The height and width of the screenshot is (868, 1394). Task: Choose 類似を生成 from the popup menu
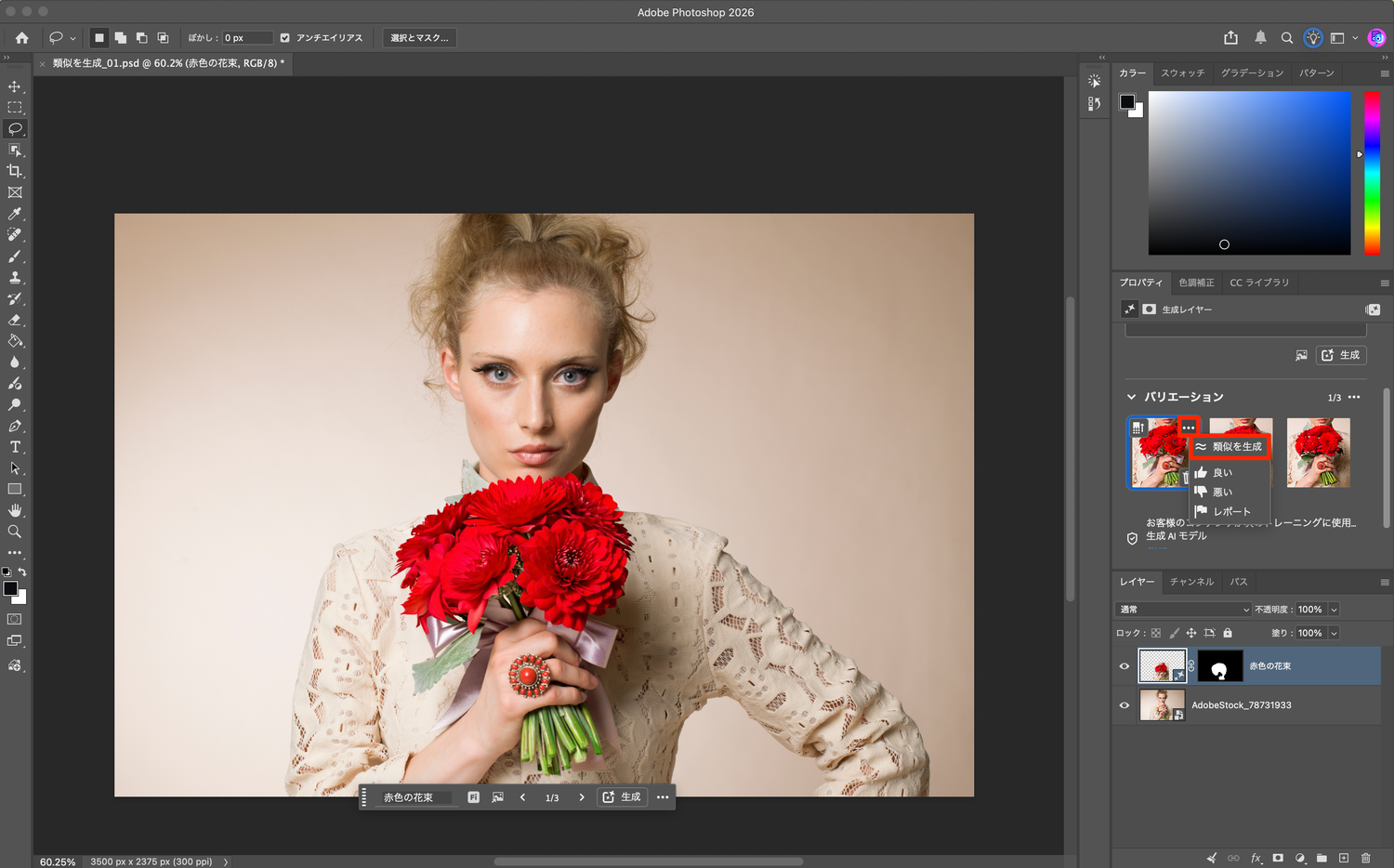1230,447
